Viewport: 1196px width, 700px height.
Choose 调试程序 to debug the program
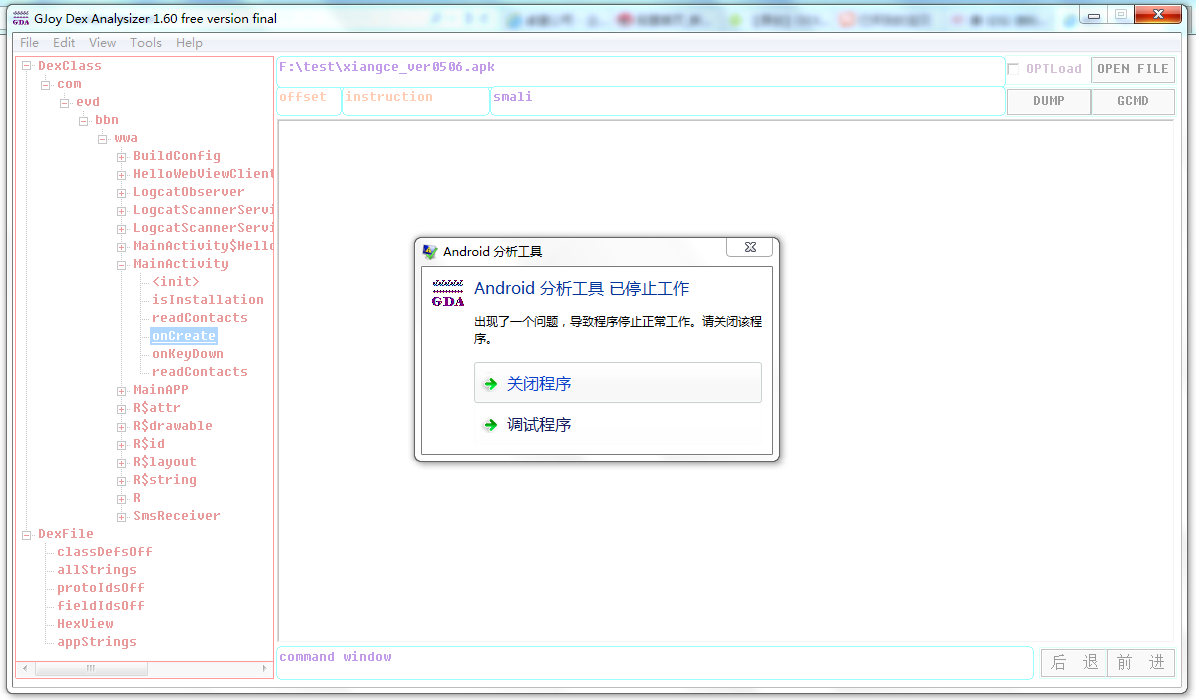coord(618,425)
